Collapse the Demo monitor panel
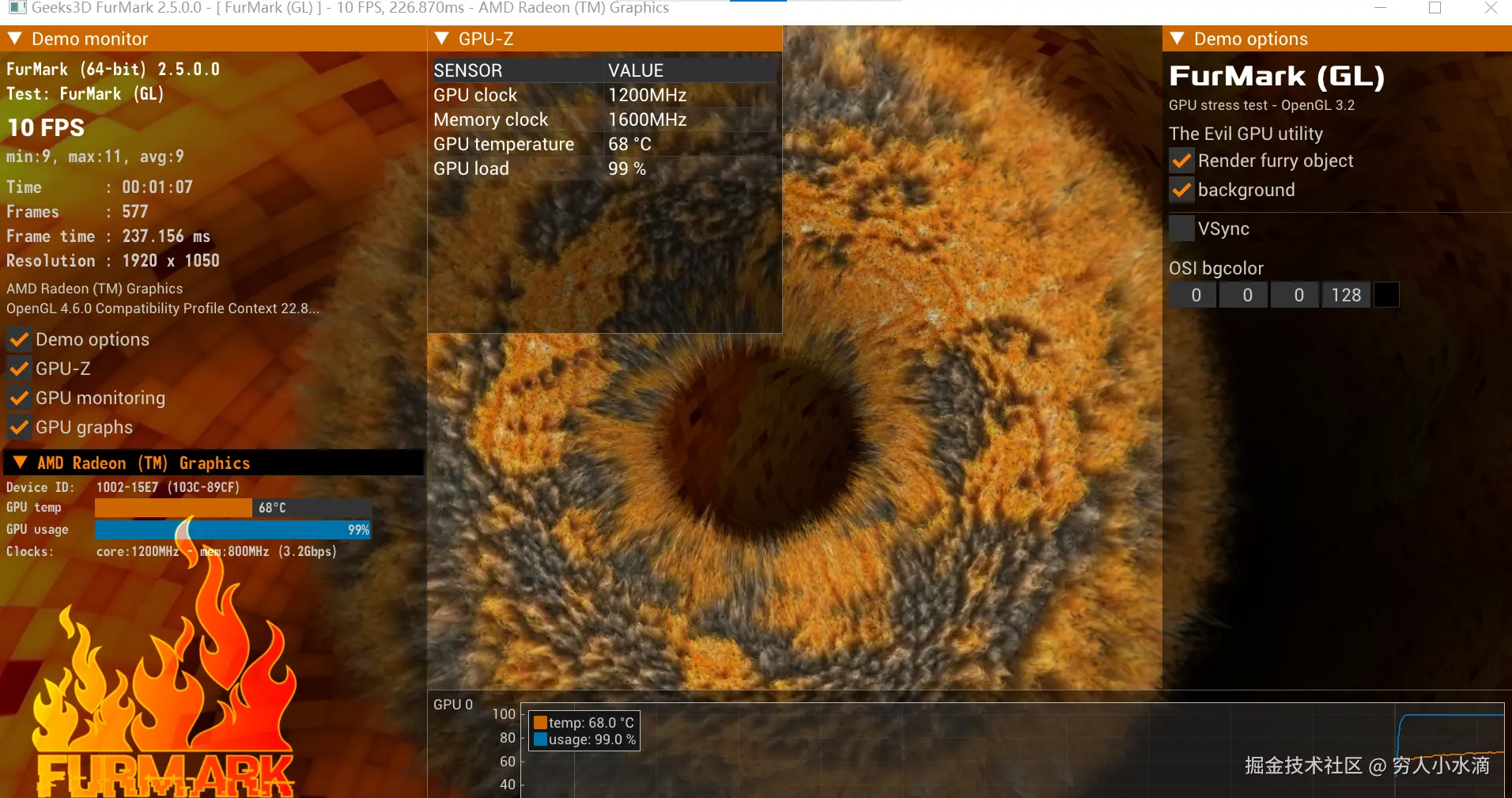 (x=14, y=39)
